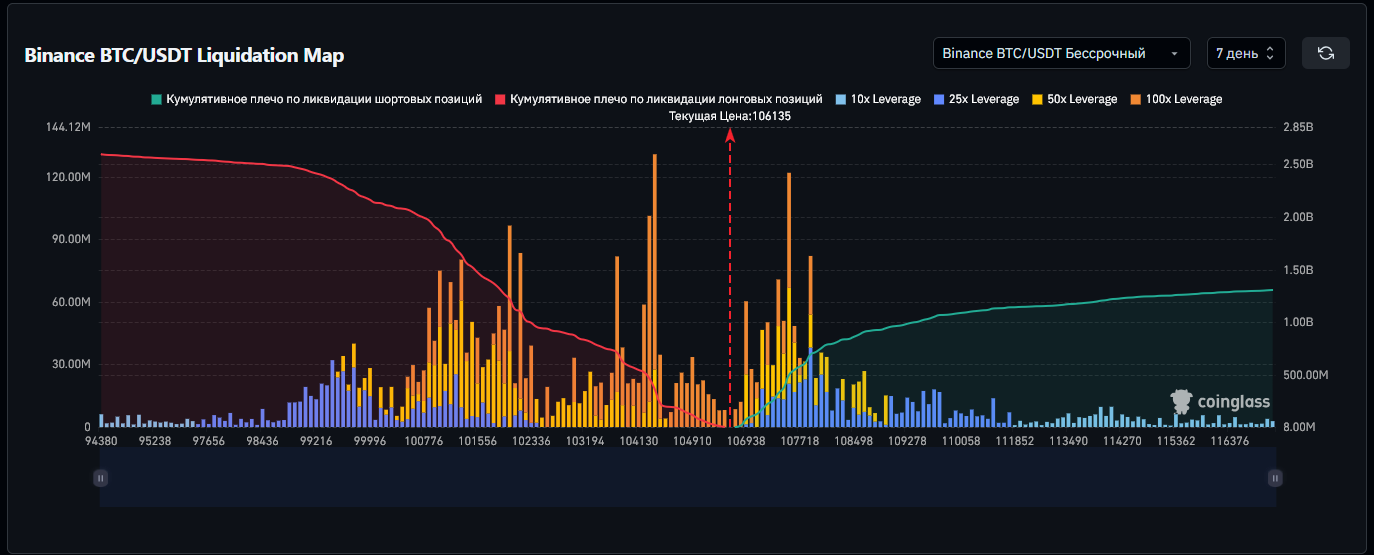
Task: Click the 97656 price axis label
Action: click(208, 441)
